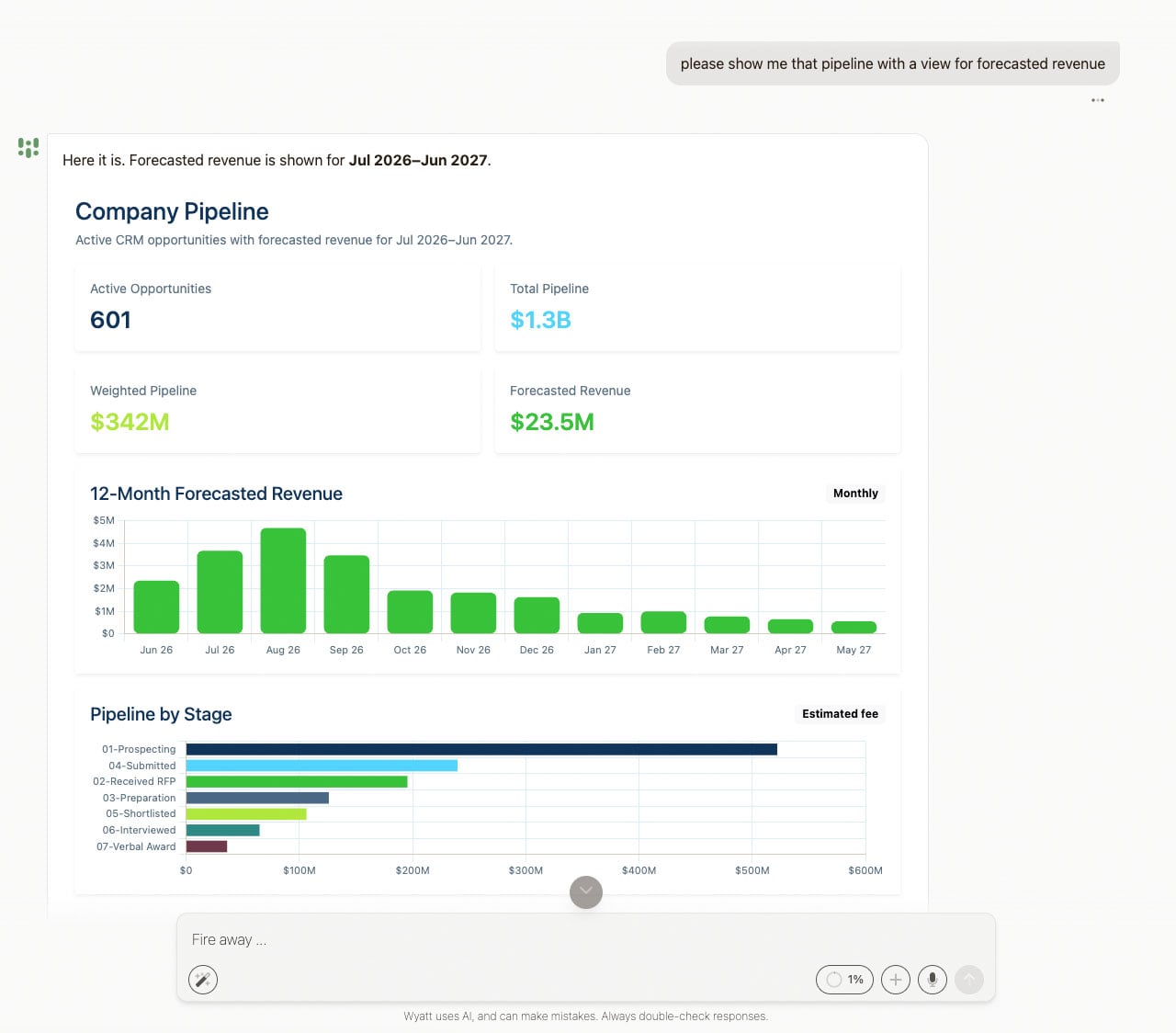Viewport: 1176px width, 1033px height.
Task: Select the Total Pipeline $1.3B card
Action: point(697,308)
